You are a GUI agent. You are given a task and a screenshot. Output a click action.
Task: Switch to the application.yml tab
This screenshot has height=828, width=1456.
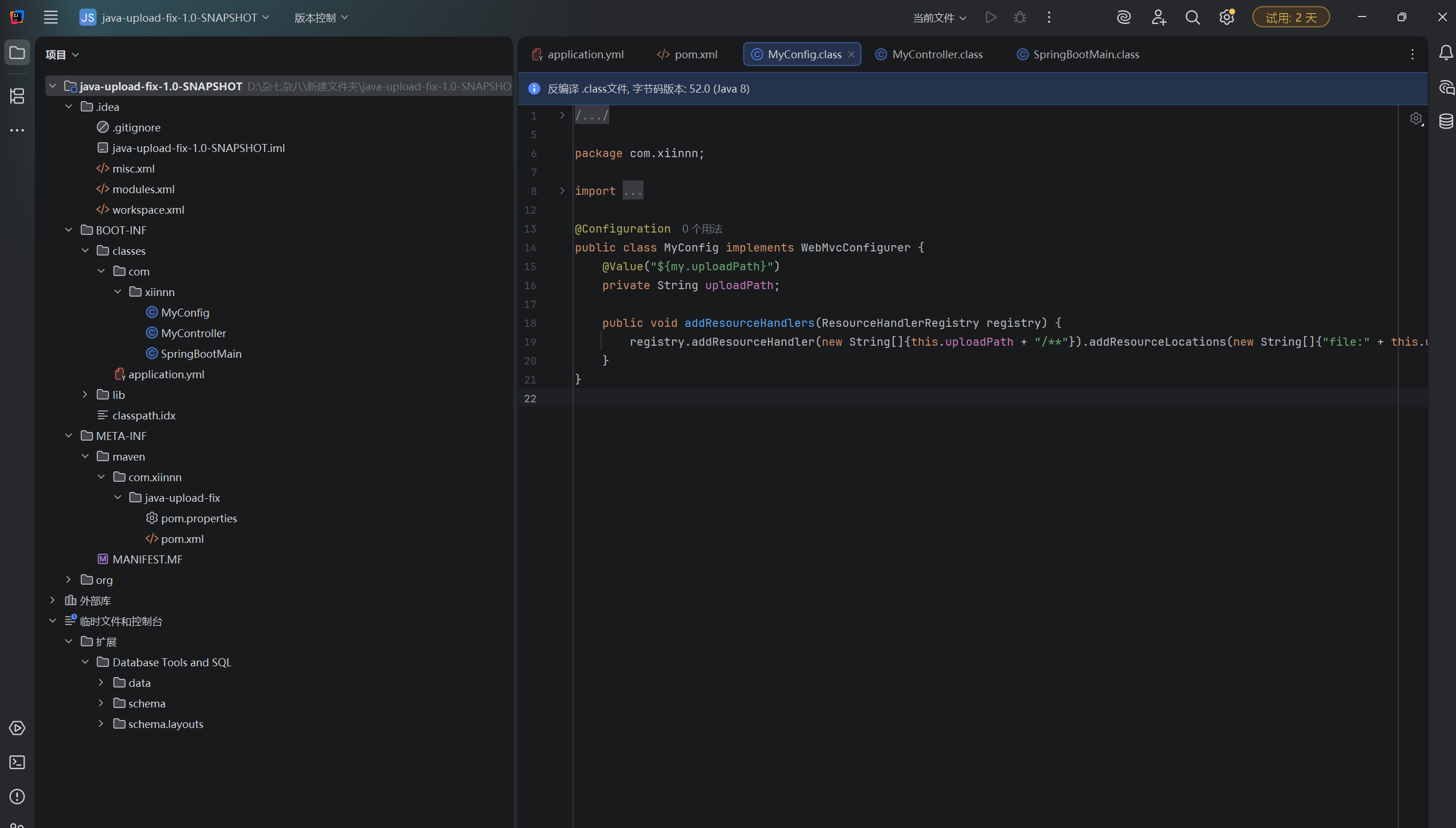coord(585,54)
